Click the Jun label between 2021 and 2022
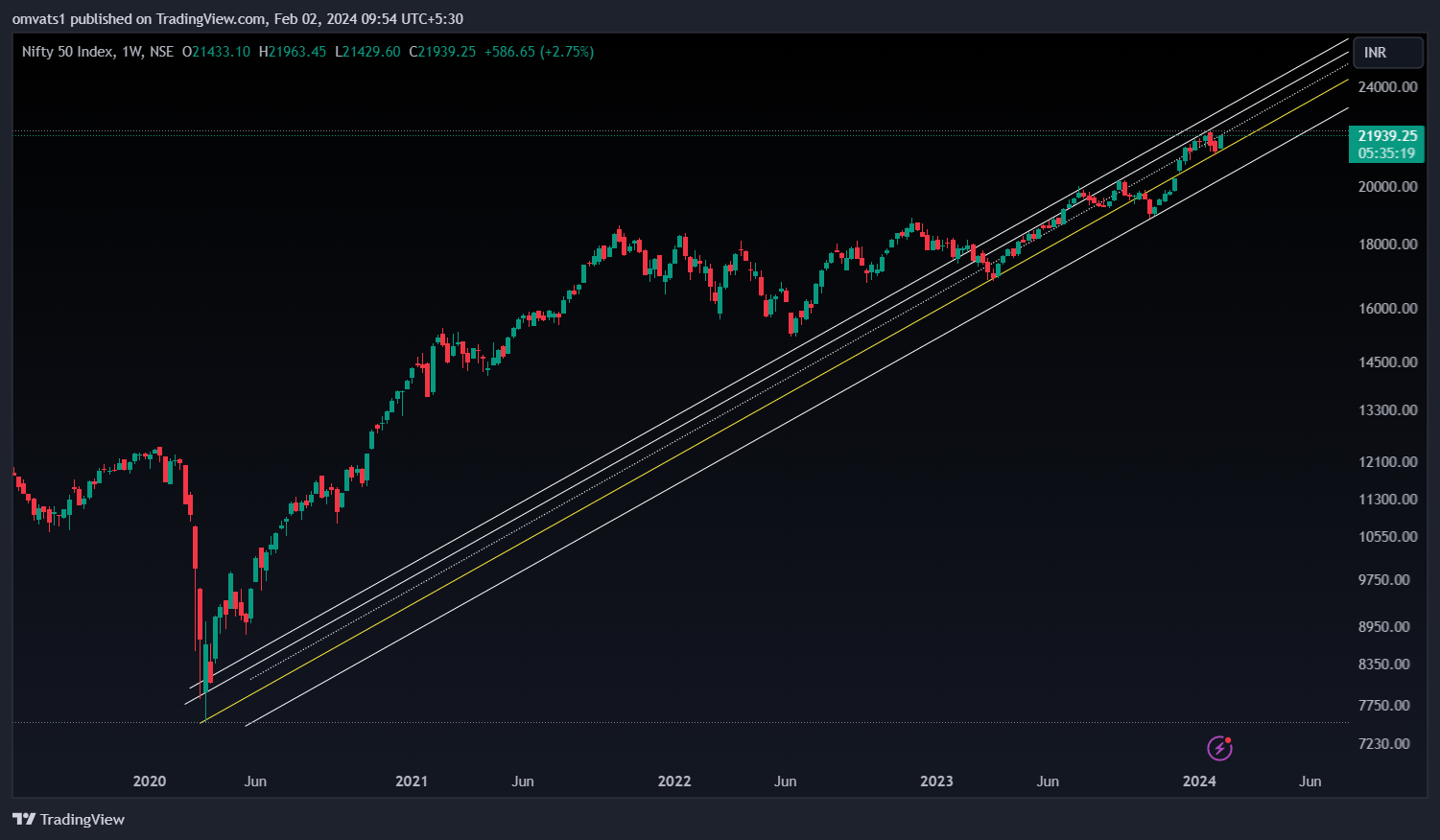The image size is (1440, 840). click(x=523, y=781)
